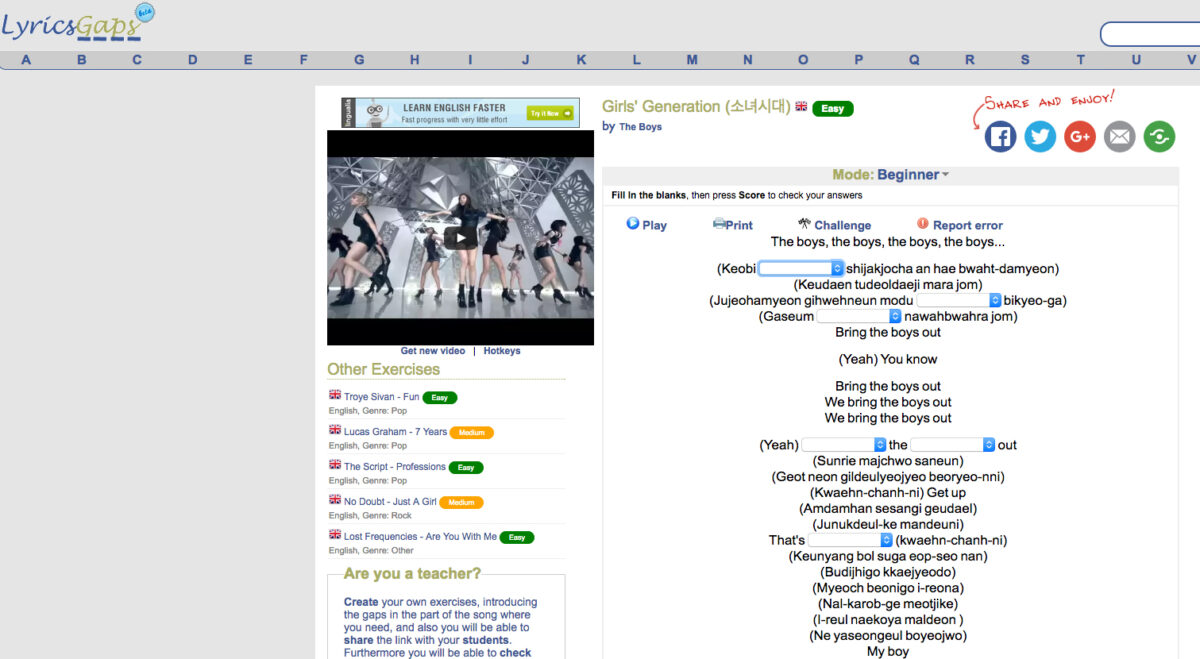Click the Get new video link
Screen dimensions: 1200x659
tap(432, 351)
